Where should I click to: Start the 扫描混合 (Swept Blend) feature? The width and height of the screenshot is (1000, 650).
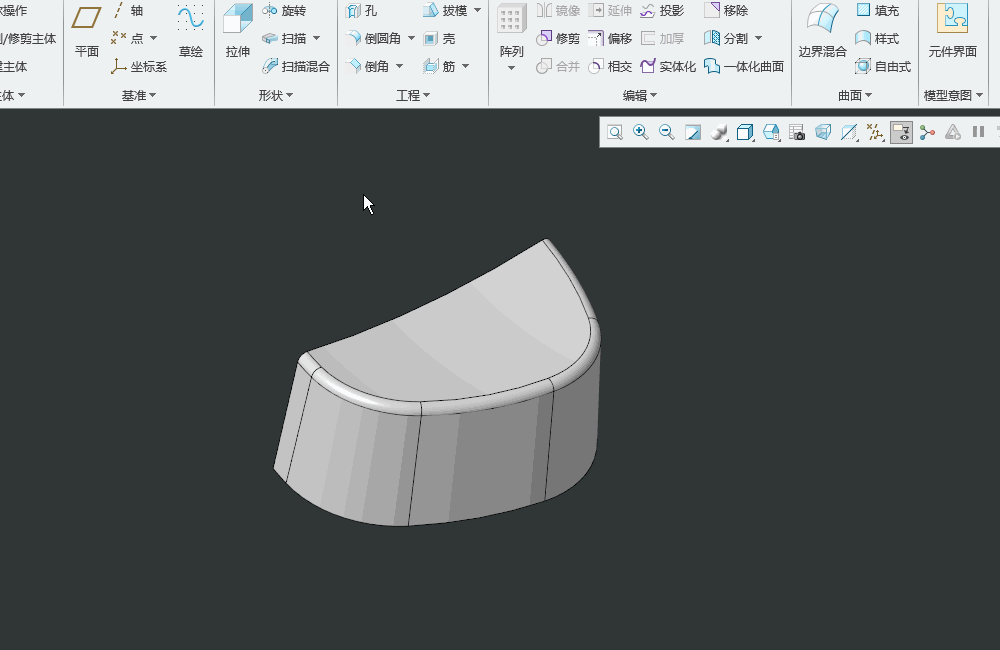(297, 66)
